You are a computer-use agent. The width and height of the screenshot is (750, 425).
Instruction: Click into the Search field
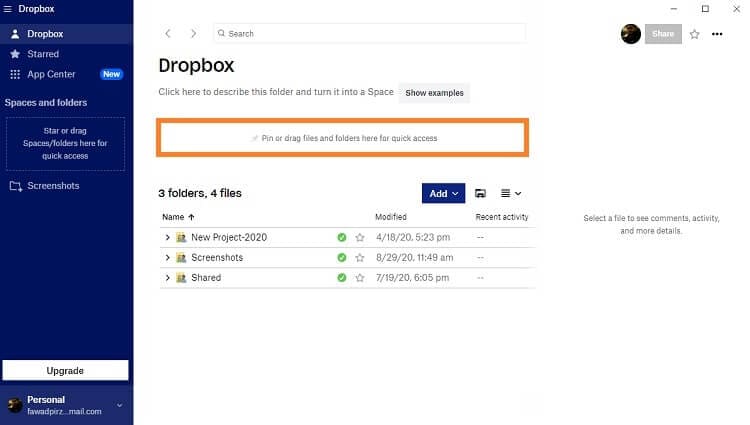(370, 33)
